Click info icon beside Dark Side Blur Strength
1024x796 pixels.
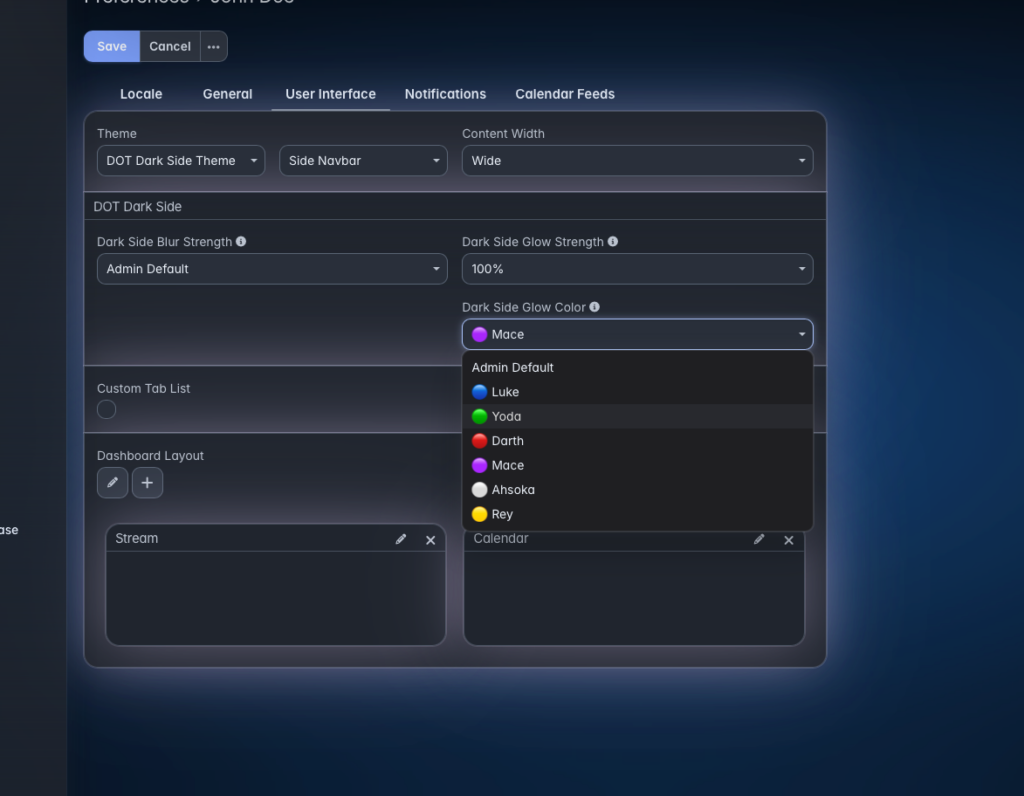[x=241, y=242]
